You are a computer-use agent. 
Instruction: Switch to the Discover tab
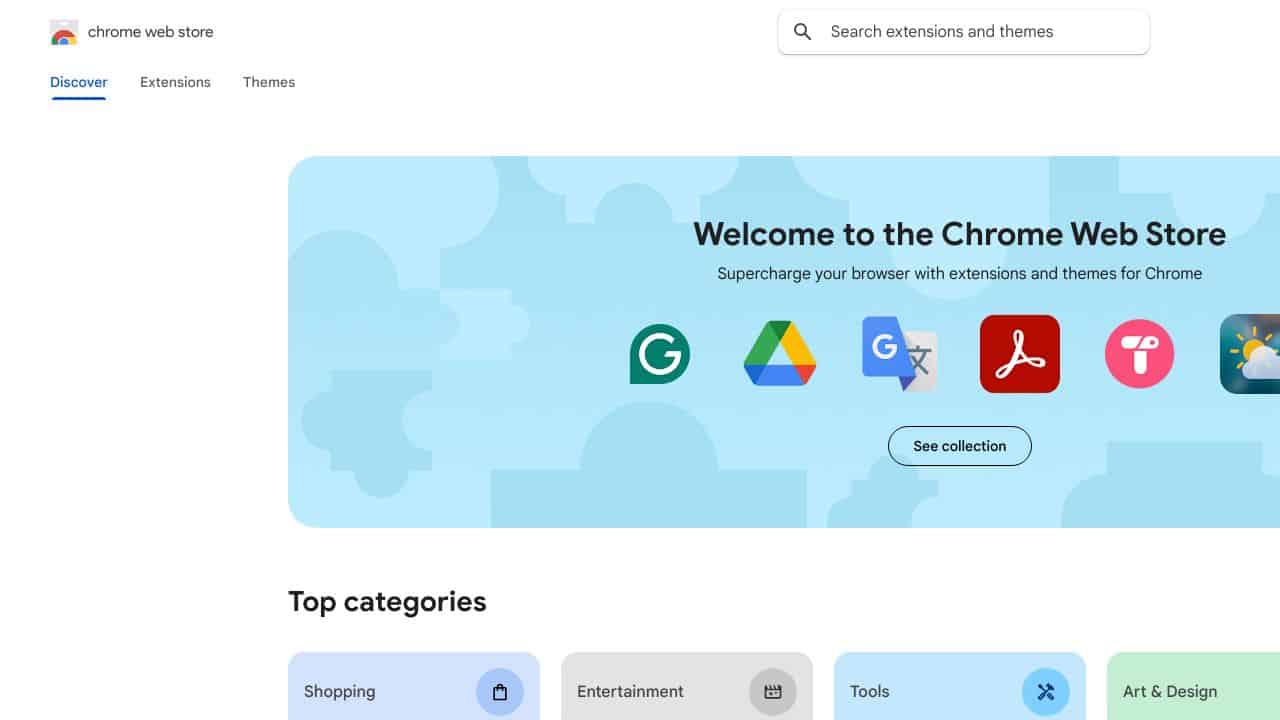pyautogui.click(x=79, y=82)
